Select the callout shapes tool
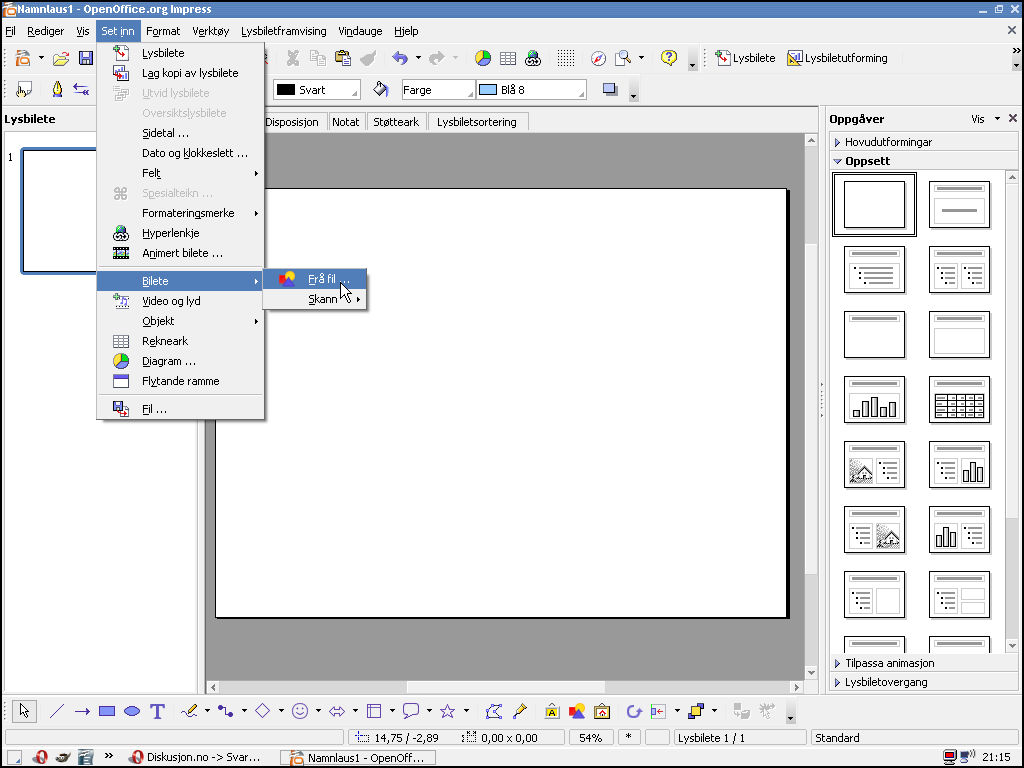 point(411,711)
